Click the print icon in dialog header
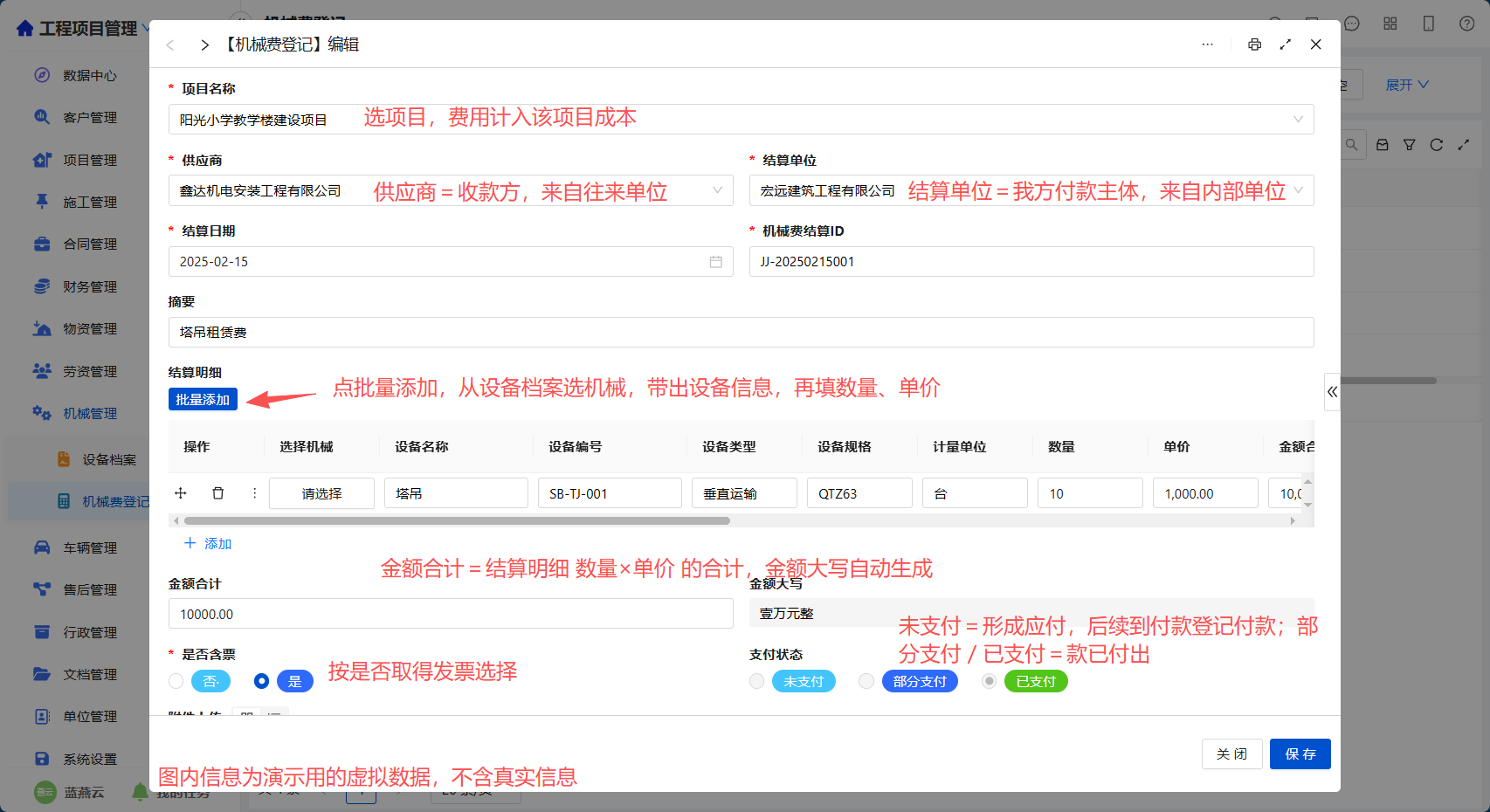This screenshot has height=812, width=1490. click(1254, 45)
